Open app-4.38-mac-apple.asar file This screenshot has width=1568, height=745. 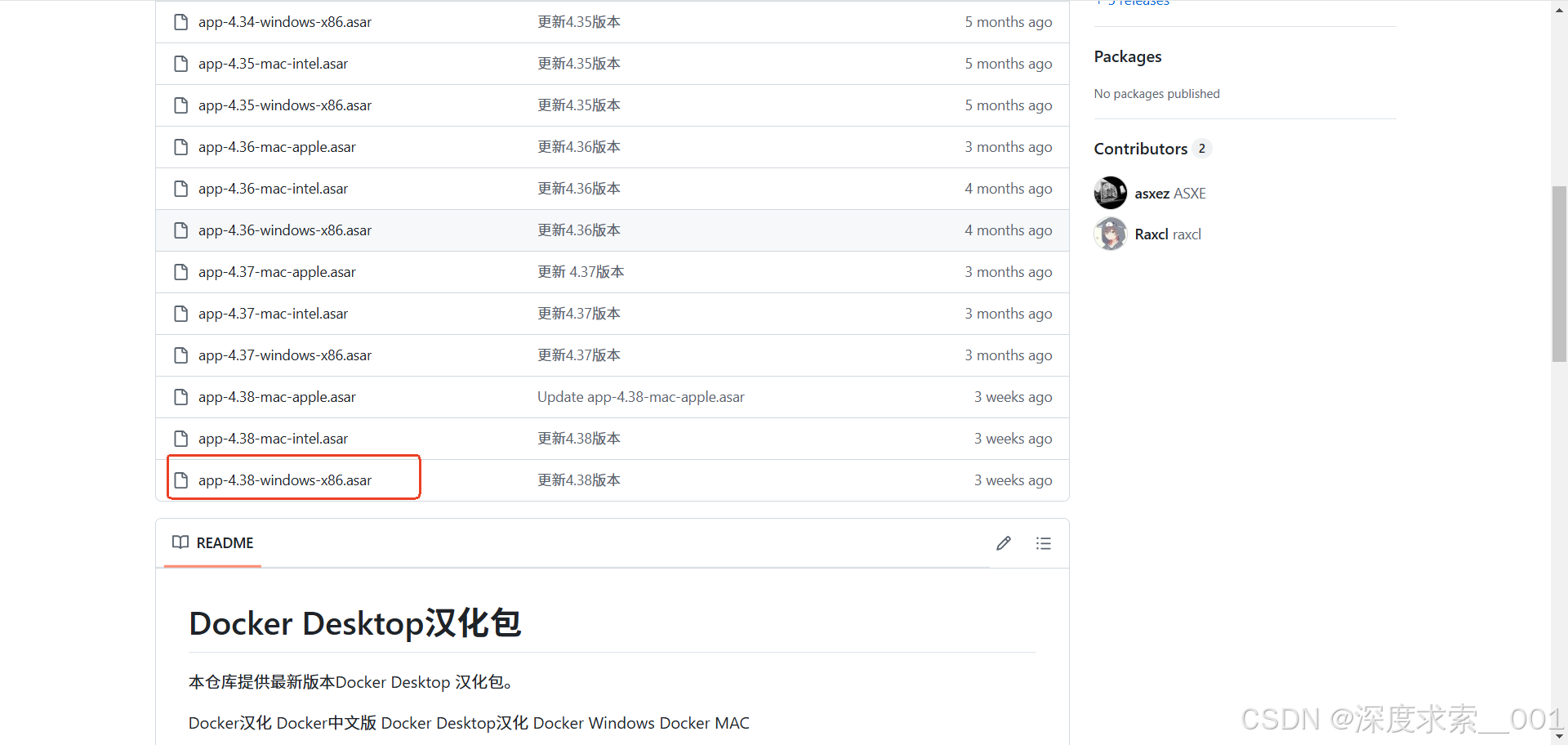coord(277,397)
